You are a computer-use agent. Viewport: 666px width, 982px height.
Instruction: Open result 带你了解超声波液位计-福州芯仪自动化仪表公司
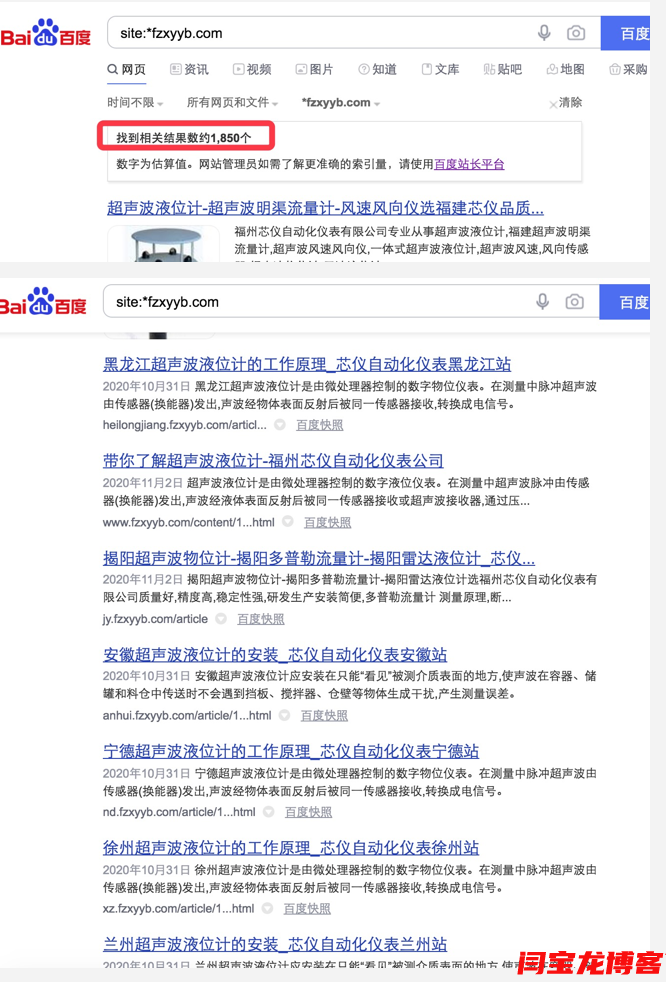tap(273, 461)
